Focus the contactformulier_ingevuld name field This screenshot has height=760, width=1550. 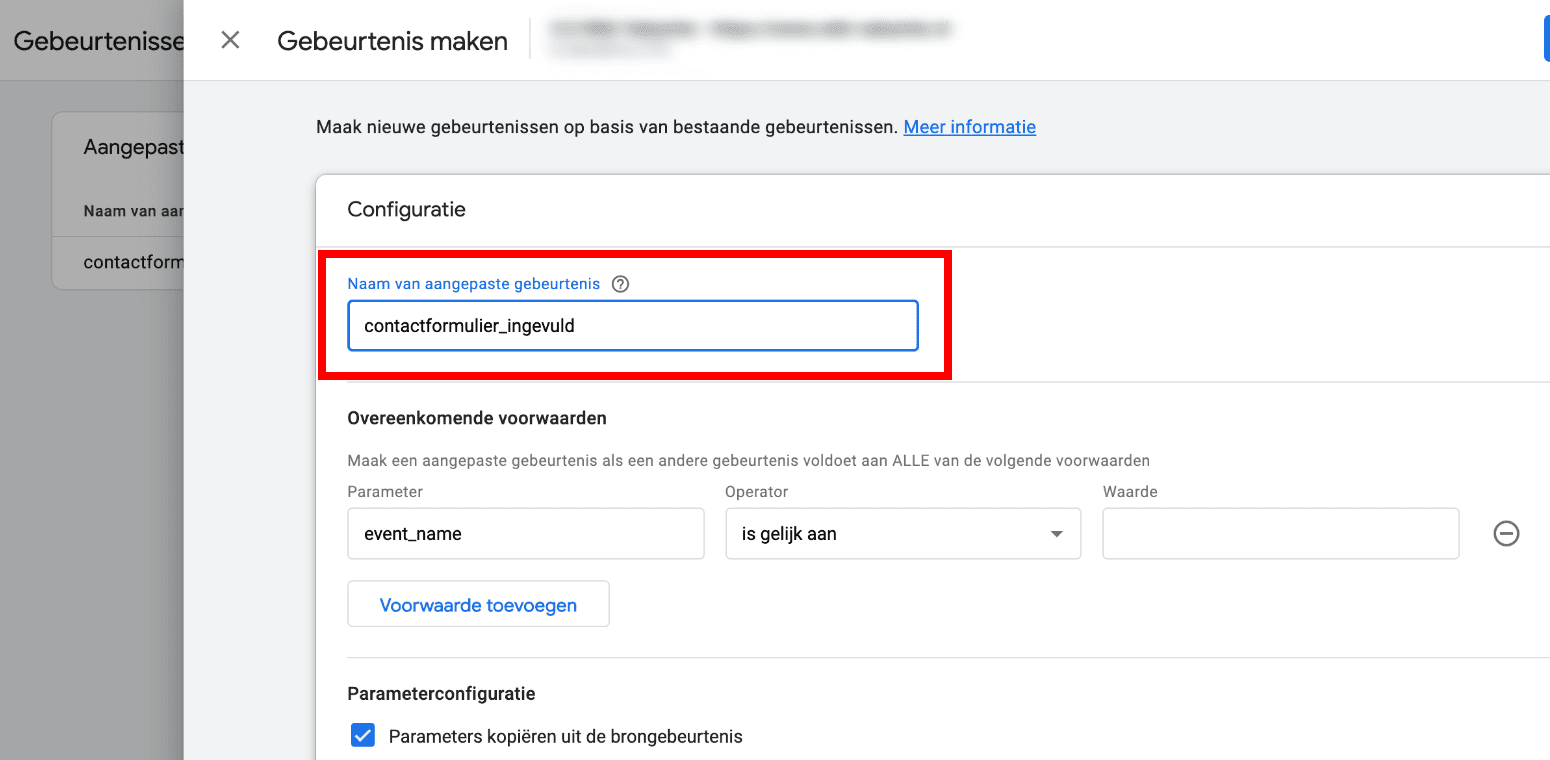click(633, 326)
